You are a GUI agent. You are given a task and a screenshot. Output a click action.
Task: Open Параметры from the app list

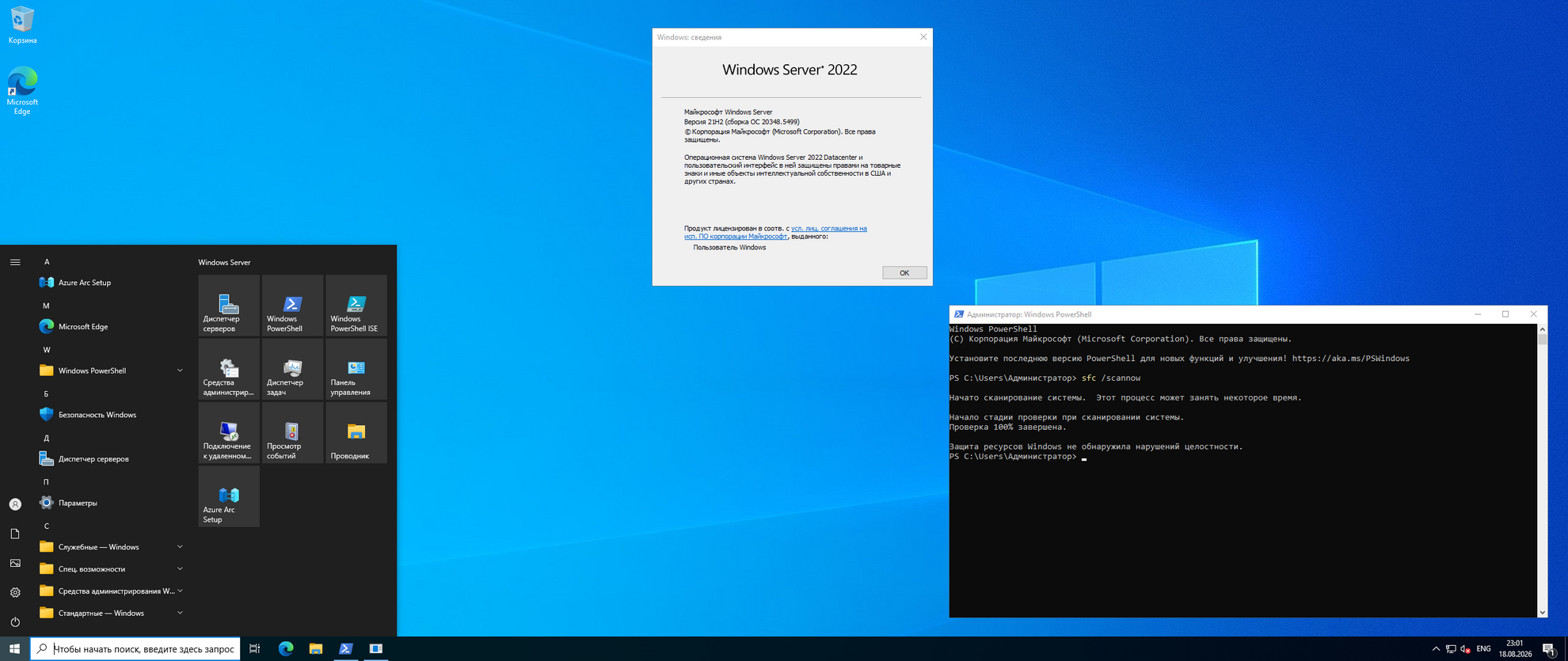pyautogui.click(x=111, y=503)
